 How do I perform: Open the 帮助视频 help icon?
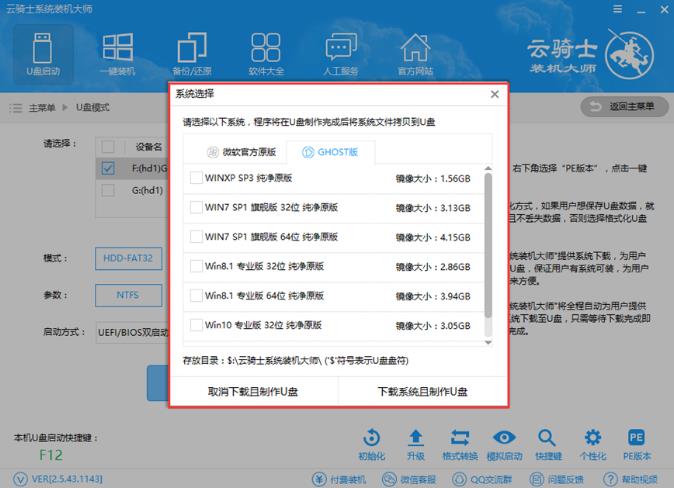click(610, 479)
